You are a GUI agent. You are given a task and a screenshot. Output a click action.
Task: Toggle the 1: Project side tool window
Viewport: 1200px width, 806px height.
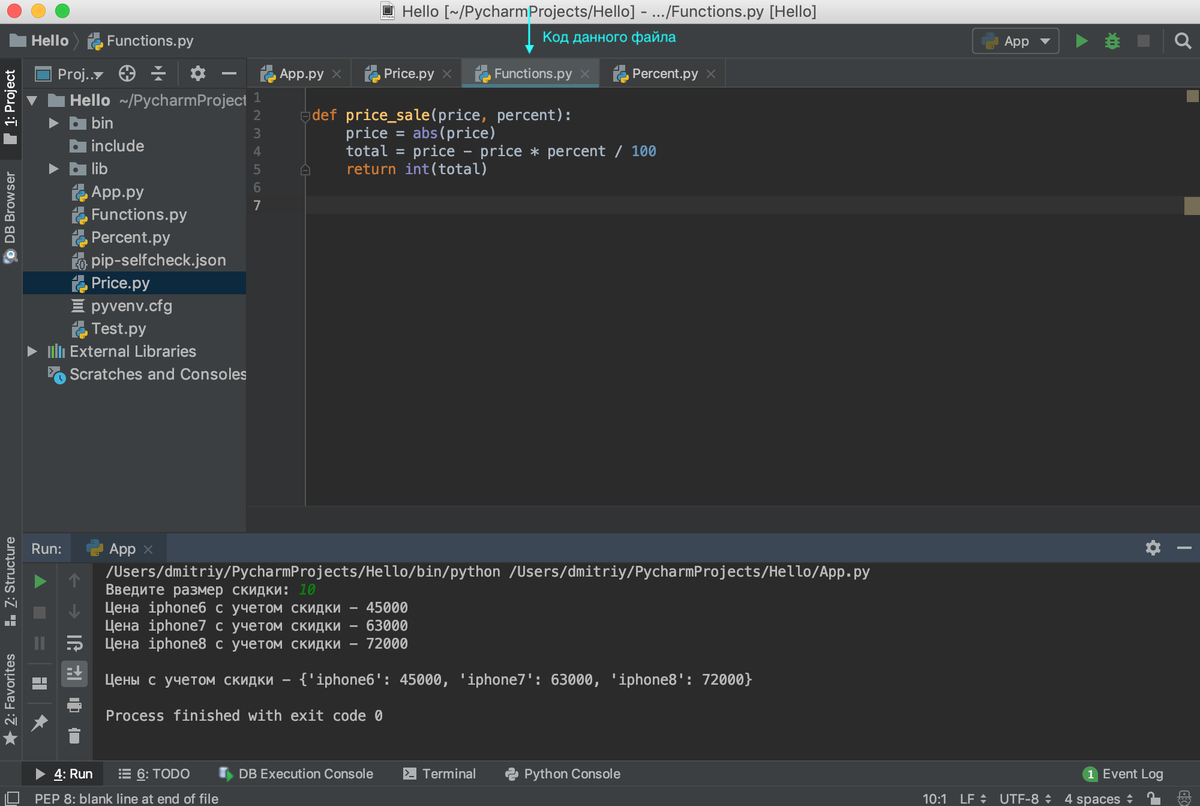pyautogui.click(x=10, y=107)
